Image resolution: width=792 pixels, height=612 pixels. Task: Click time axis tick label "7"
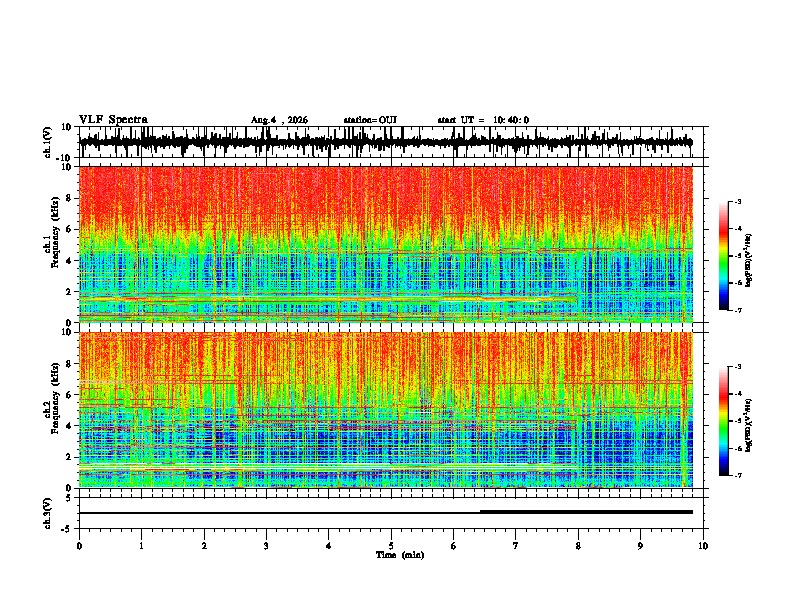(x=516, y=546)
